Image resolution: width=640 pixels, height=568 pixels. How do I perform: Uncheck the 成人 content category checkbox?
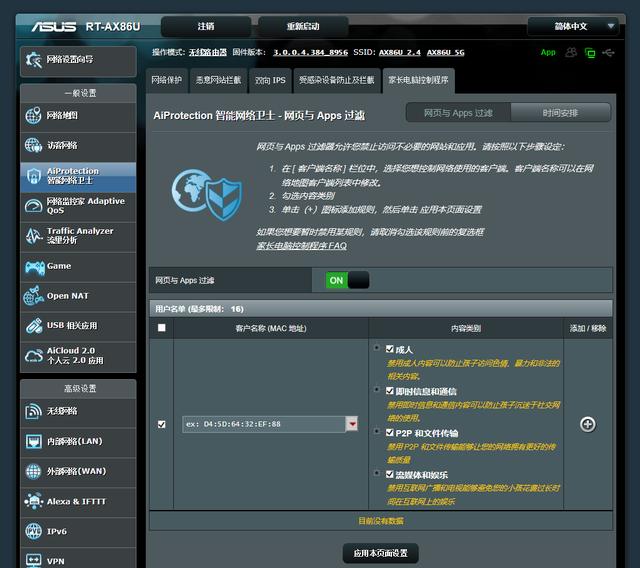tap(389, 349)
